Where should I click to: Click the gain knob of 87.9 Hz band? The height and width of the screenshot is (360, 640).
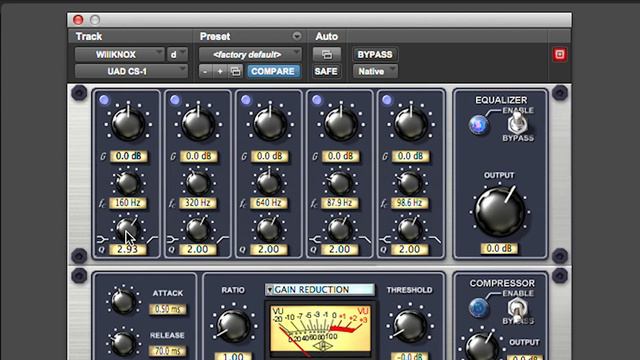(x=340, y=123)
